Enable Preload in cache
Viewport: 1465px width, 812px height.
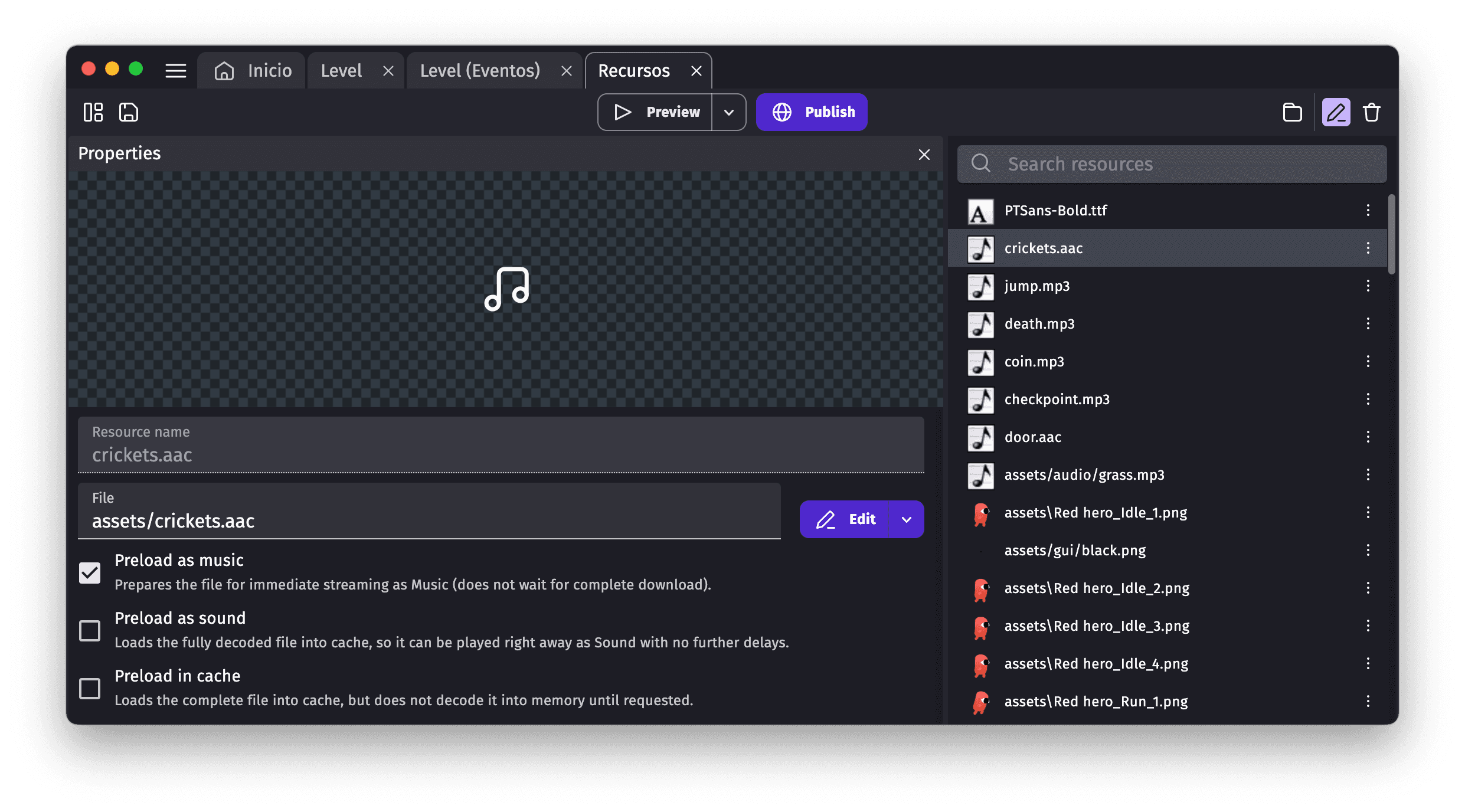click(x=90, y=688)
